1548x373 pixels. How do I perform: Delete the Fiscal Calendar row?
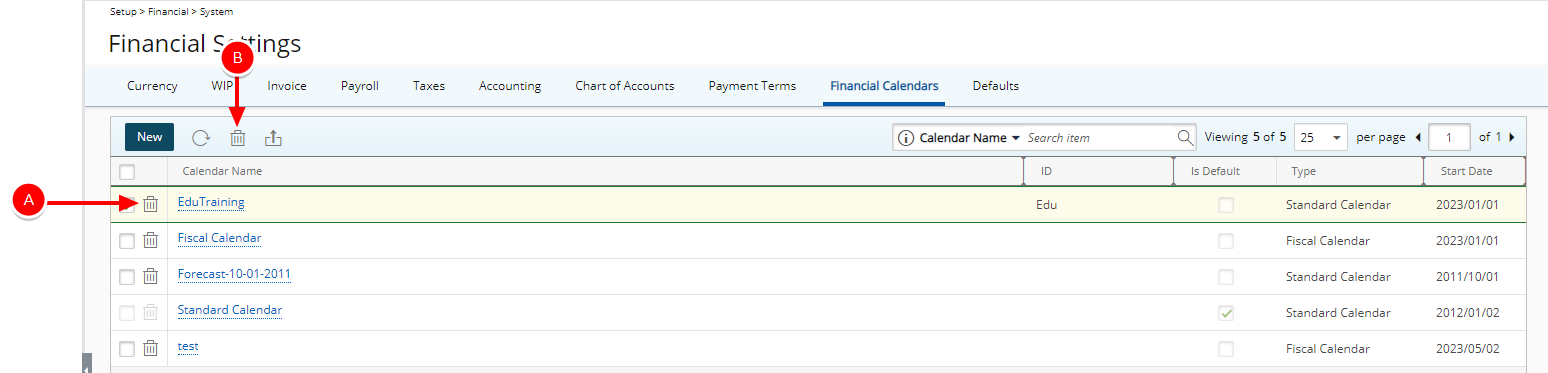click(x=150, y=240)
